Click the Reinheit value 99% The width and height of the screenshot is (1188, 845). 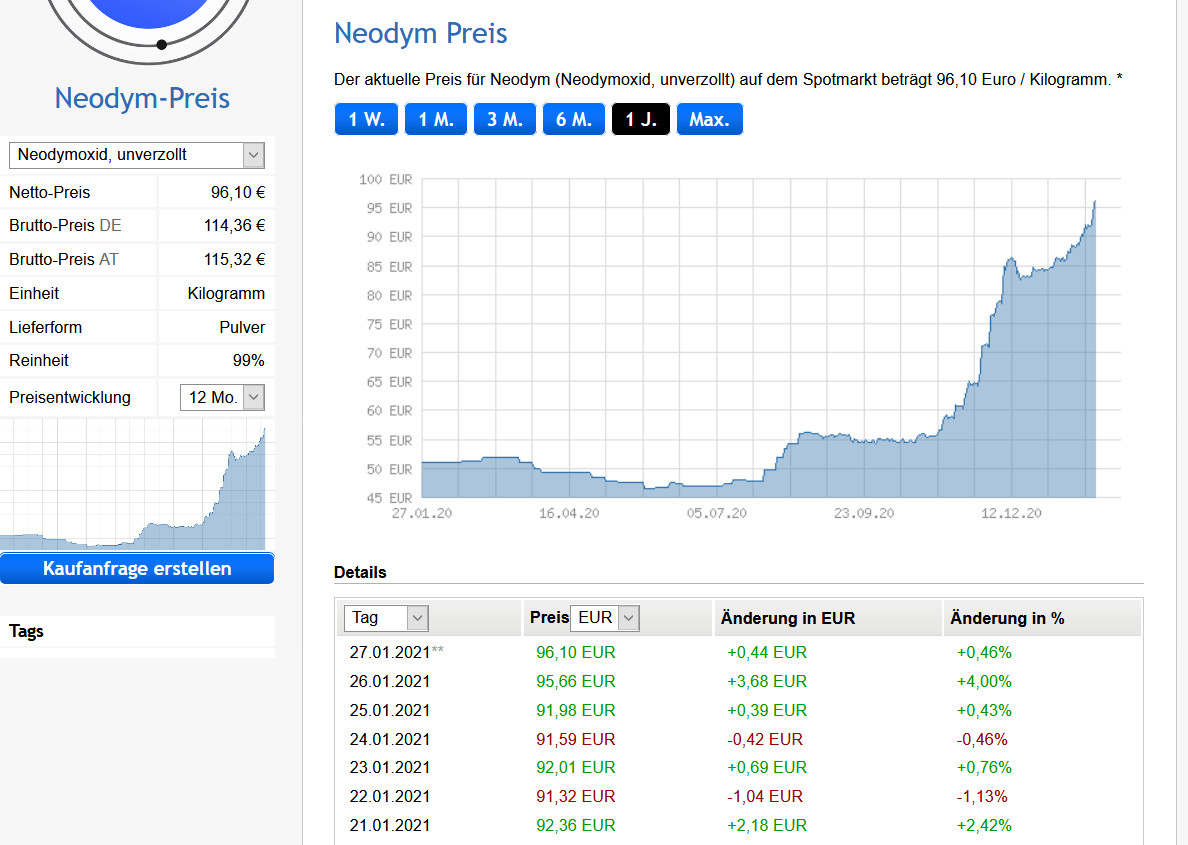[x=249, y=361]
